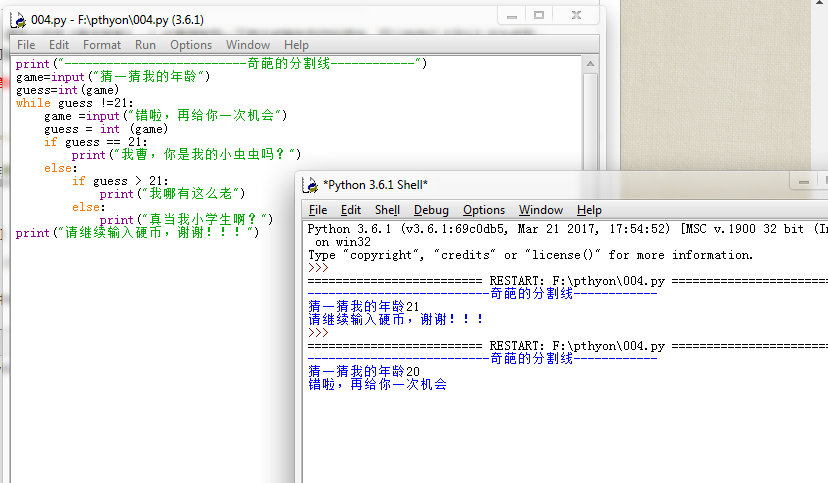
Task: Open the Edit menu in Python Shell
Action: [x=351, y=210]
